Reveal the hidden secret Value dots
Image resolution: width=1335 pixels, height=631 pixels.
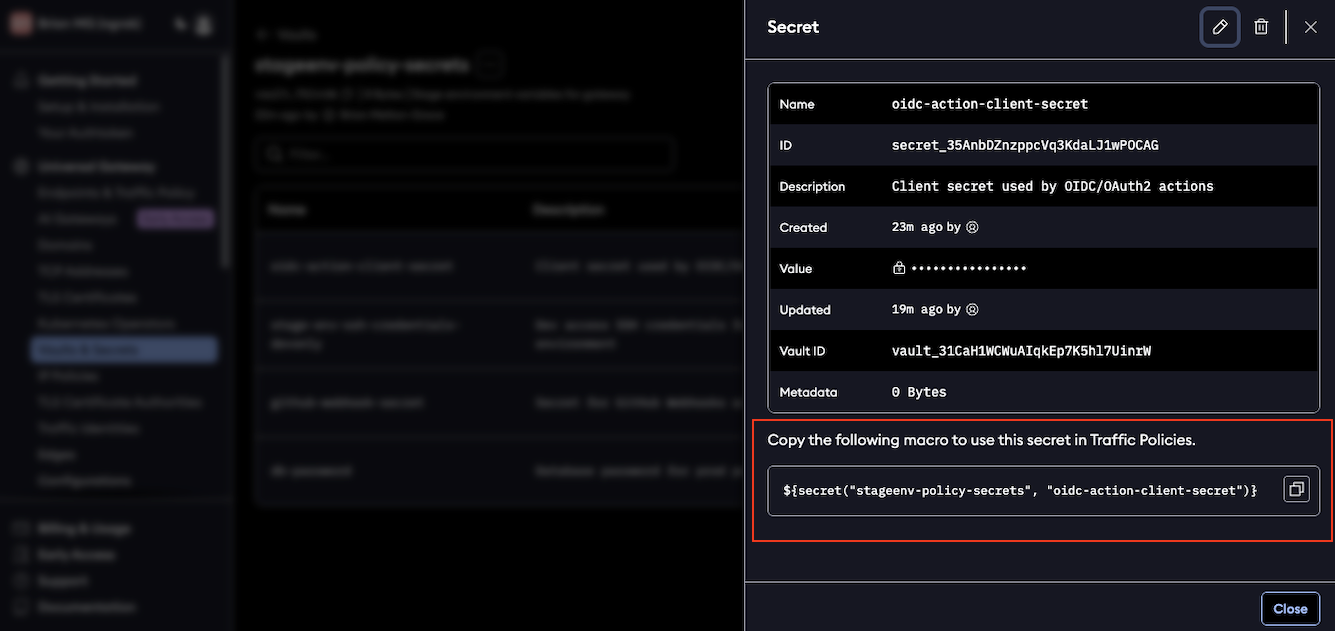pyautogui.click(x=968, y=268)
